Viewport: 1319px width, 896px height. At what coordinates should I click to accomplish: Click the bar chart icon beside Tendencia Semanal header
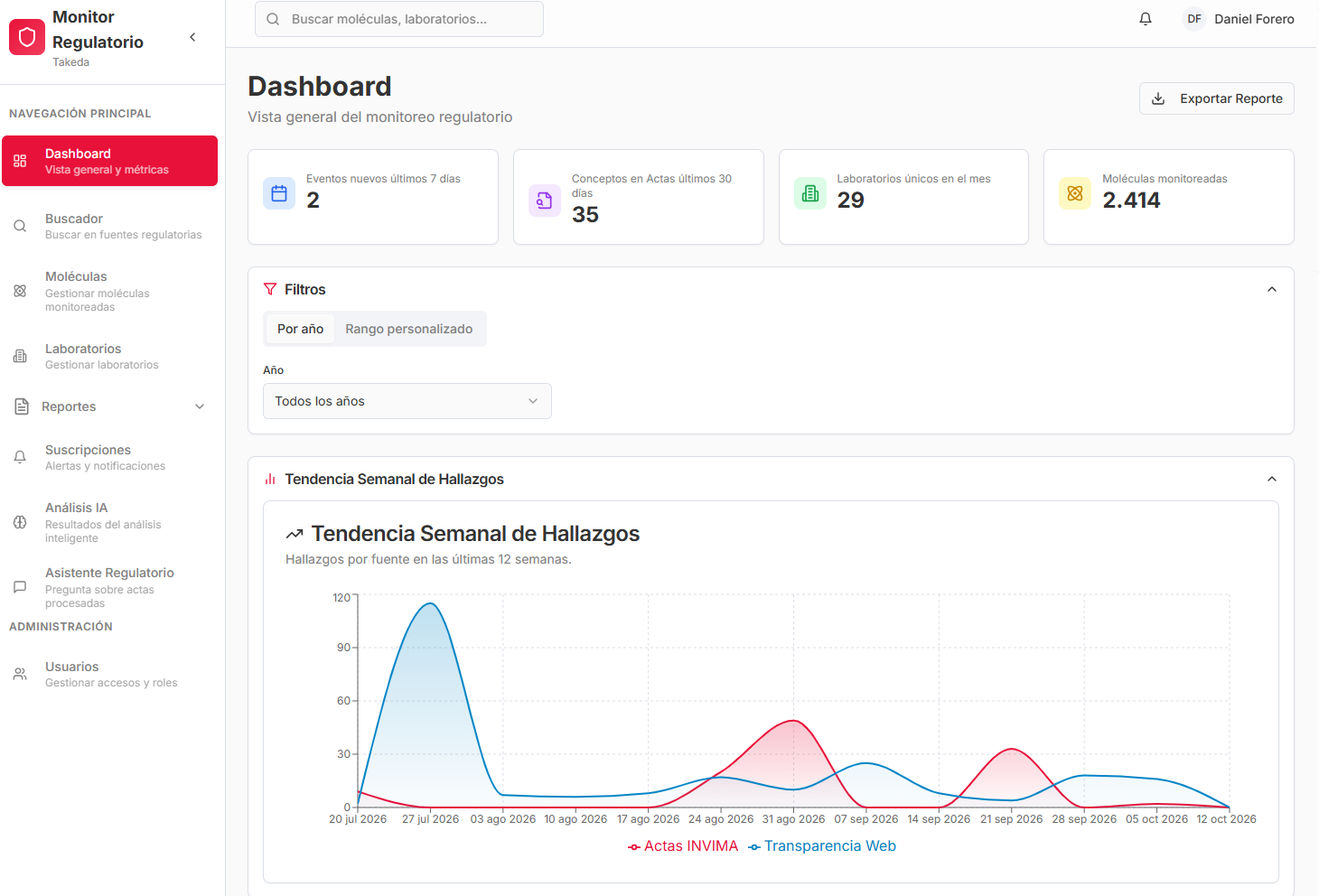tap(270, 479)
